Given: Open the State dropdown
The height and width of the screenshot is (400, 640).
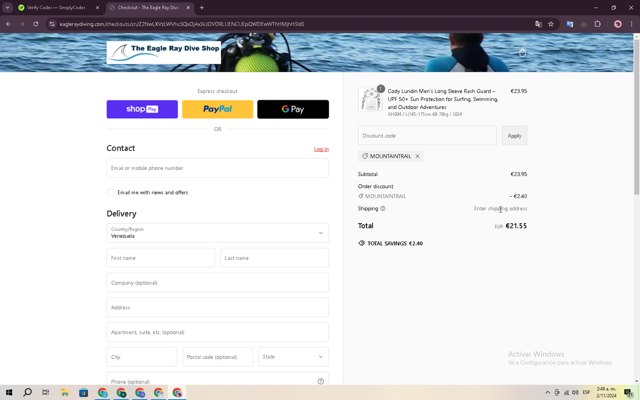Looking at the screenshot, I should pyautogui.click(x=293, y=357).
